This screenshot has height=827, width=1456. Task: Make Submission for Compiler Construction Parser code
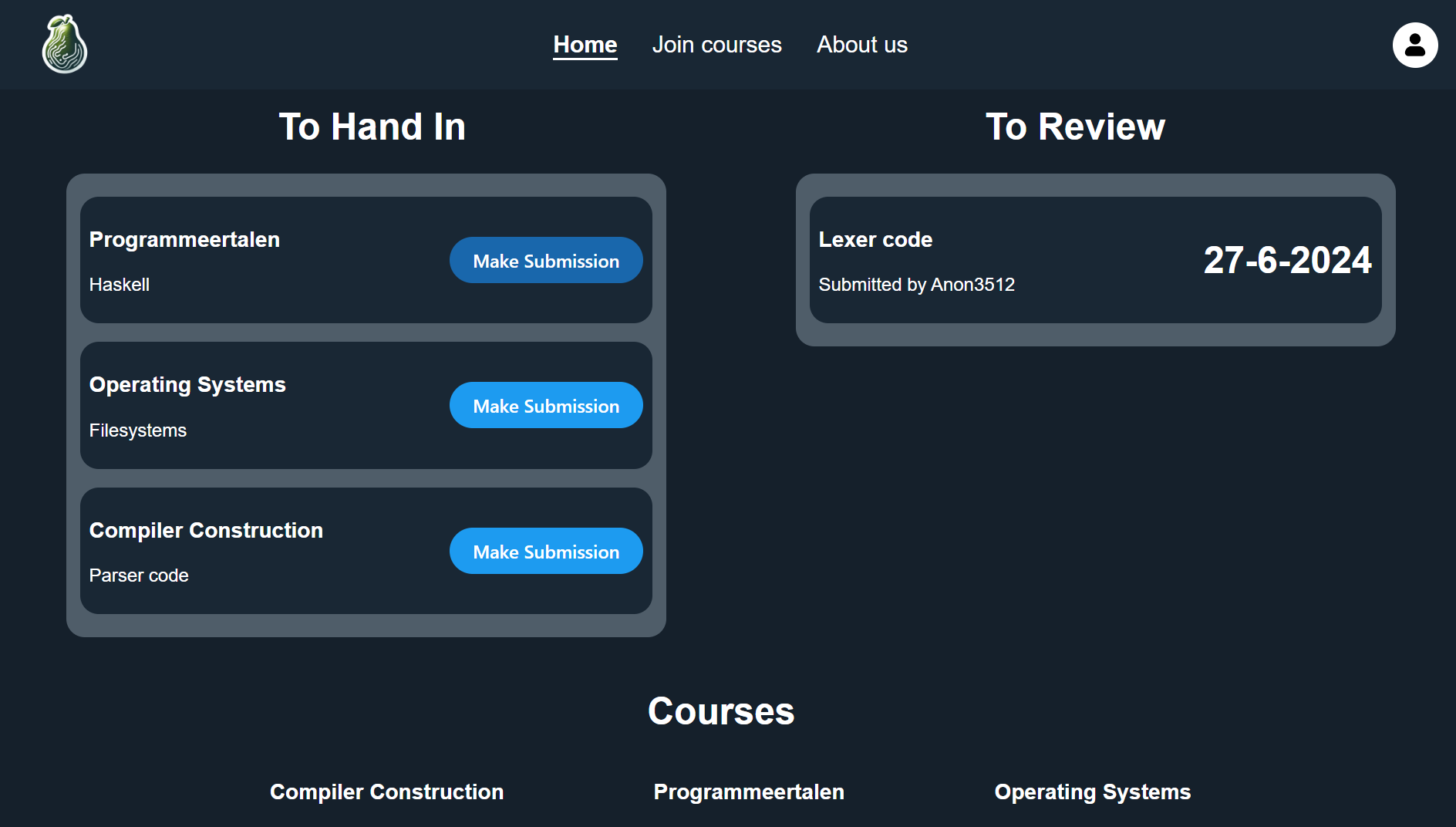546,552
